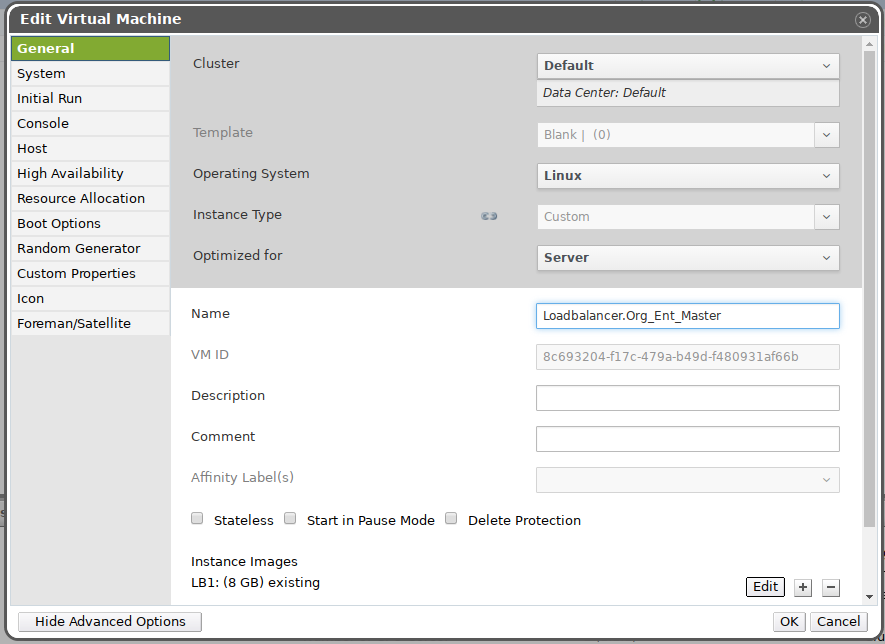Click the Hide Advanced Options button
Screen dimensions: 885x644
(x=109, y=622)
